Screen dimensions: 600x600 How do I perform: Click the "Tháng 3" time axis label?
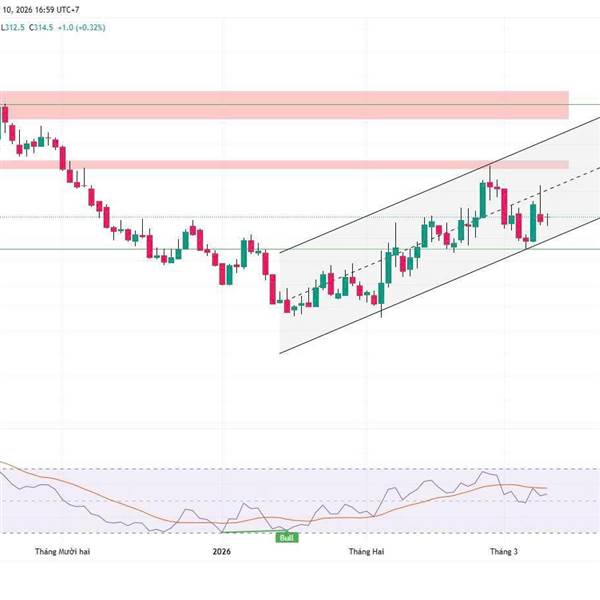504,551
